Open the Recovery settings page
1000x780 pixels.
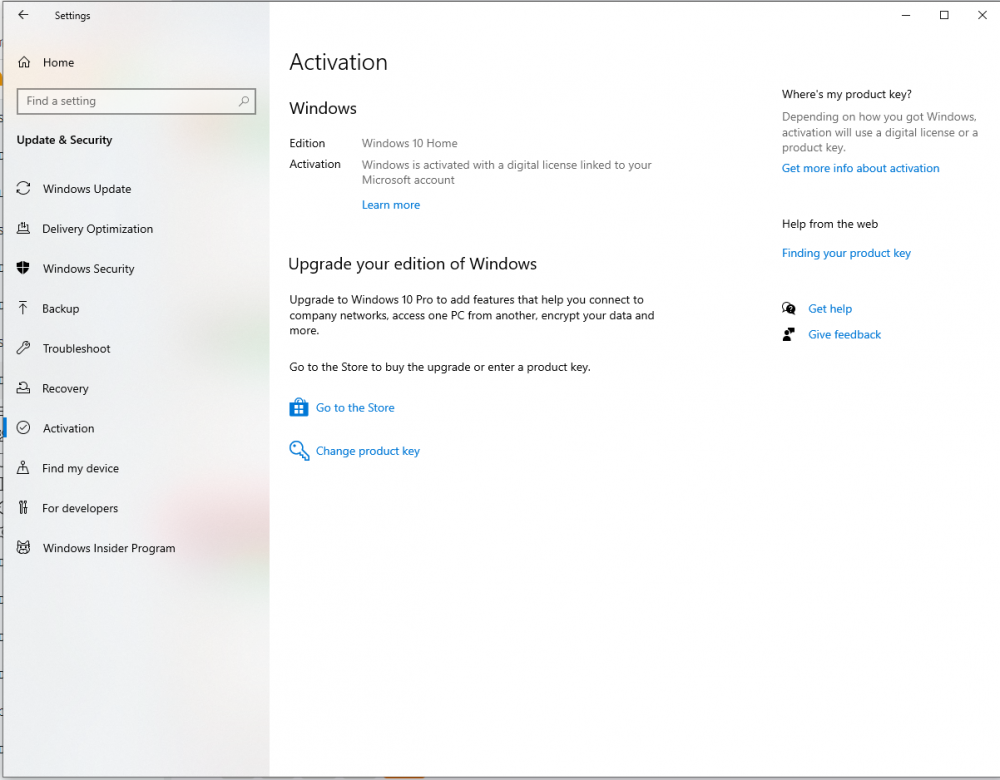click(x=65, y=388)
